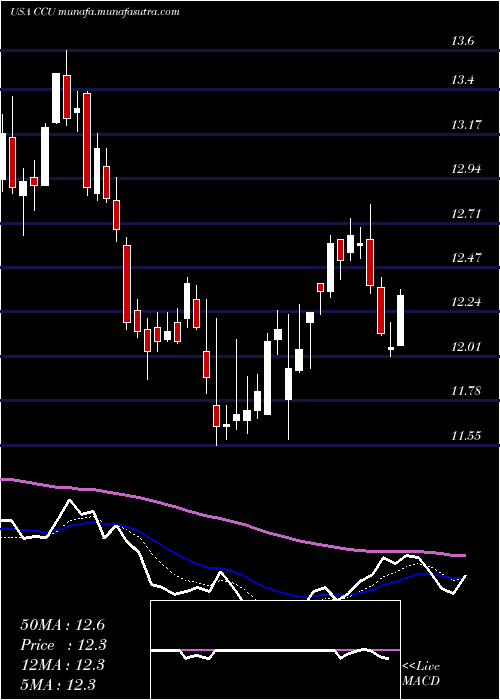Image resolution: width=500 pixels, height=700 pixels.
Task: Select the 12.47 price axis label
Action: pyautogui.click(x=466, y=258)
